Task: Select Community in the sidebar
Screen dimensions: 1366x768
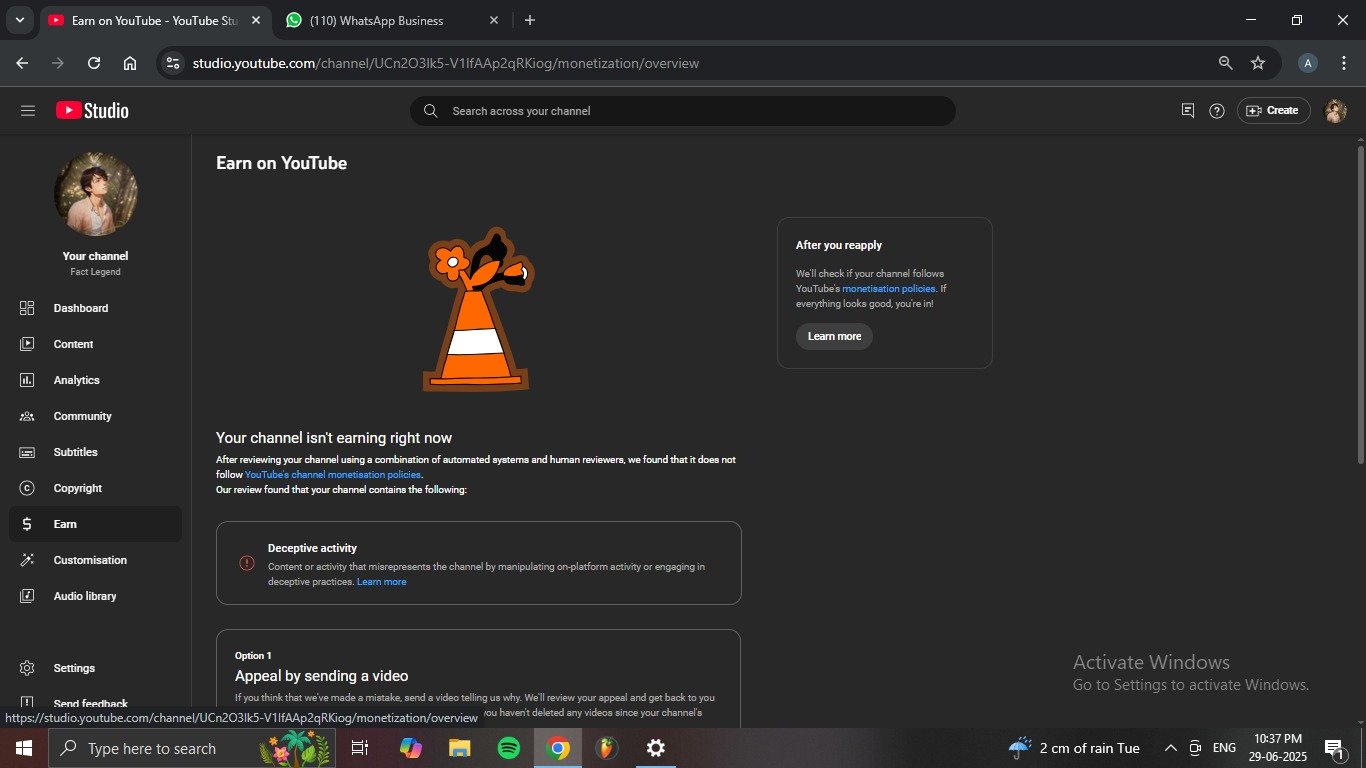Action: click(x=95, y=416)
